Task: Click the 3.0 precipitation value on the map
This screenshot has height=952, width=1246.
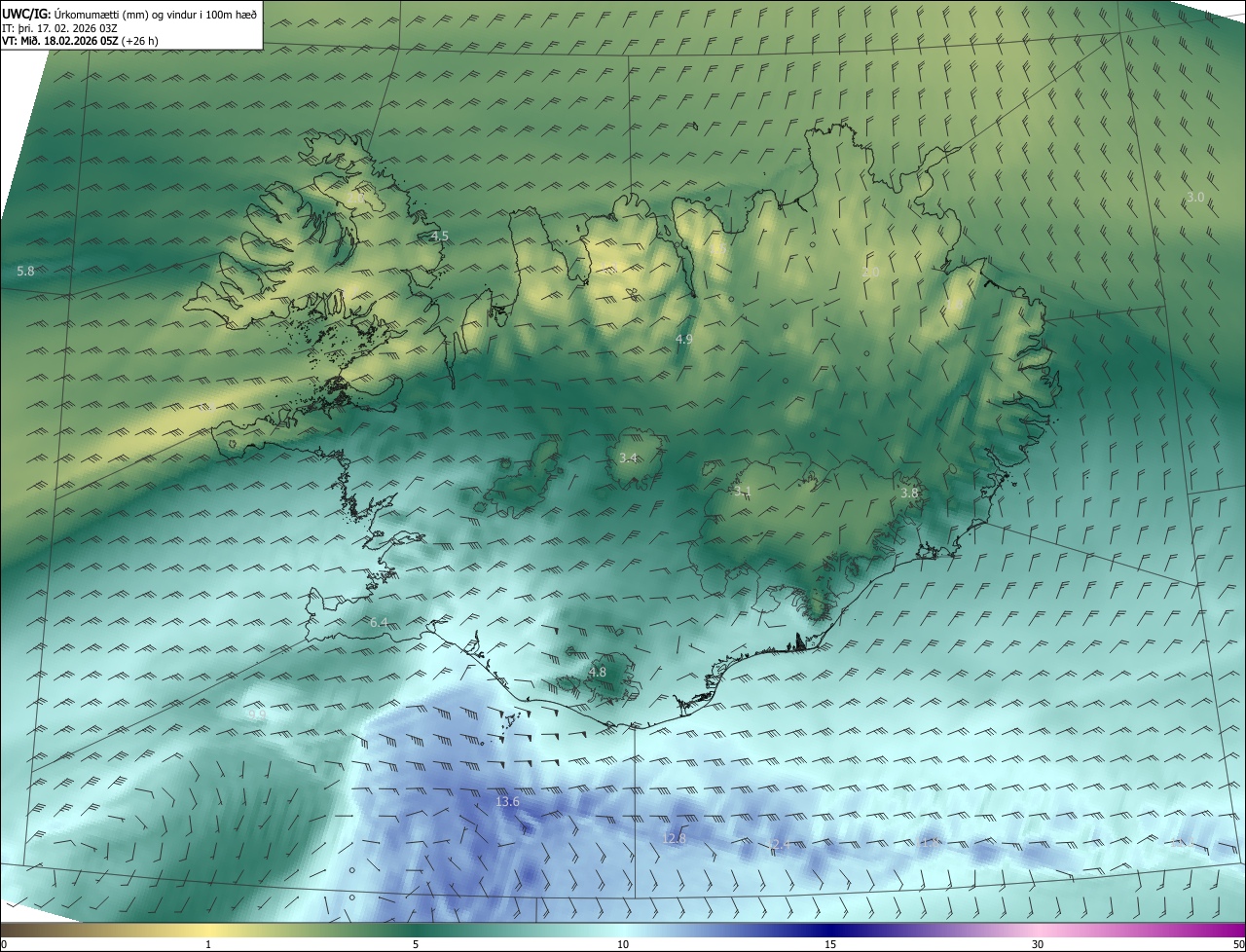Action: tap(1195, 197)
